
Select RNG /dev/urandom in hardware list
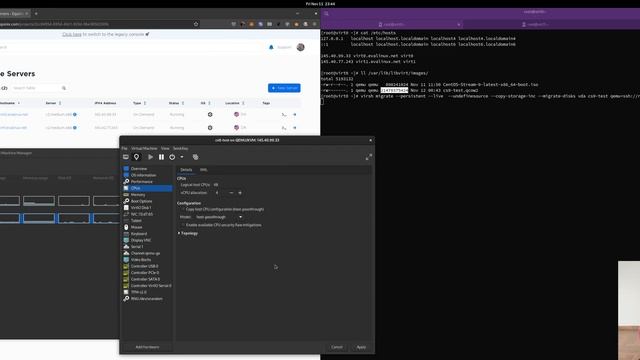tap(147, 299)
